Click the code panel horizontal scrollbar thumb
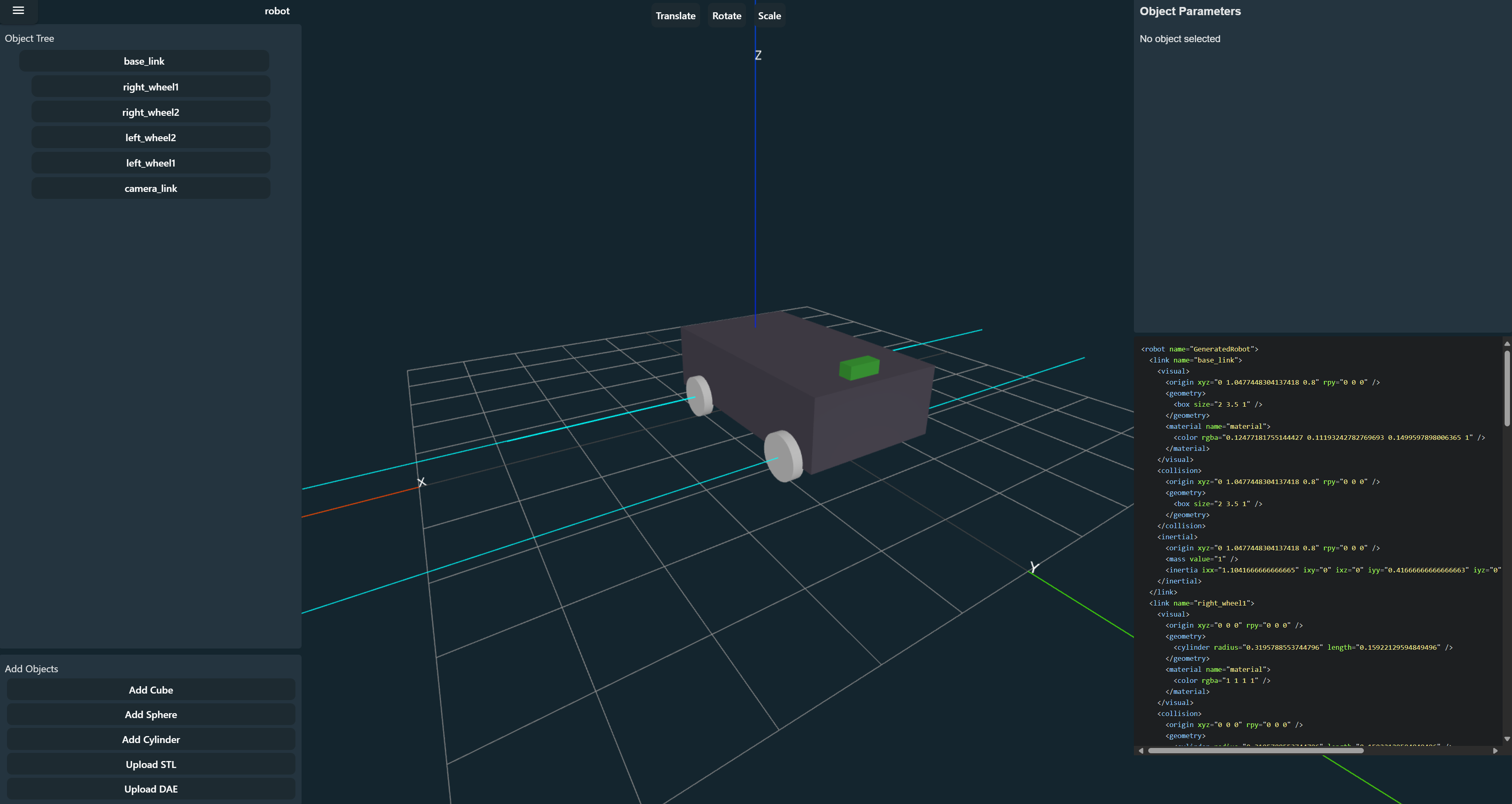The image size is (1512, 804). (x=1255, y=750)
